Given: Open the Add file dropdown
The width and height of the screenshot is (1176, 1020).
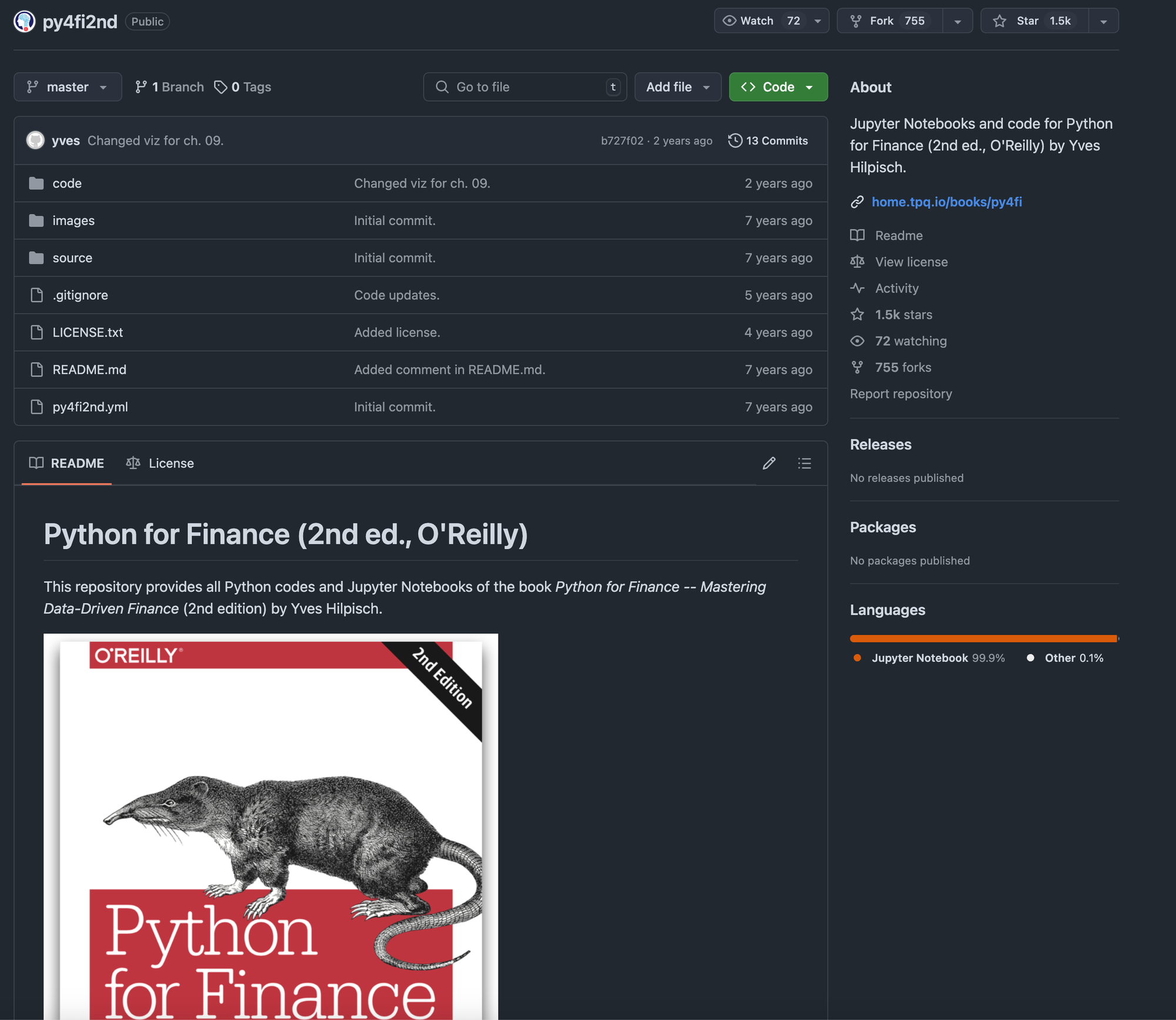Looking at the screenshot, I should click(677, 87).
